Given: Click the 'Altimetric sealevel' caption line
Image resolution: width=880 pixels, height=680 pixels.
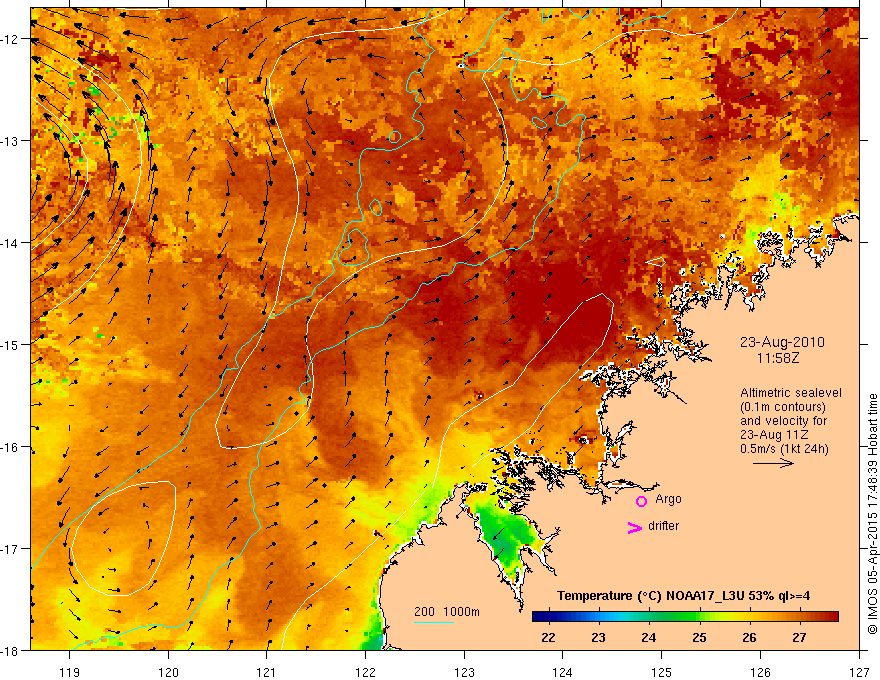Looking at the screenshot, I should pyautogui.click(x=791, y=393).
